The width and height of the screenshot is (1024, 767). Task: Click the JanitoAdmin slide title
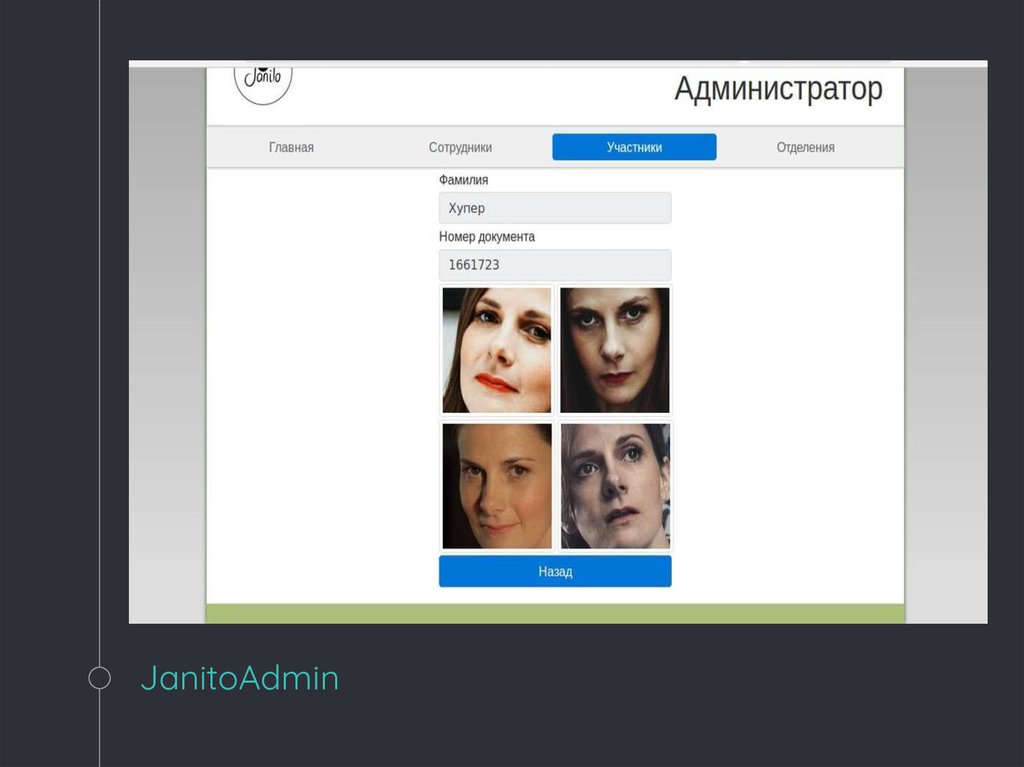point(239,678)
